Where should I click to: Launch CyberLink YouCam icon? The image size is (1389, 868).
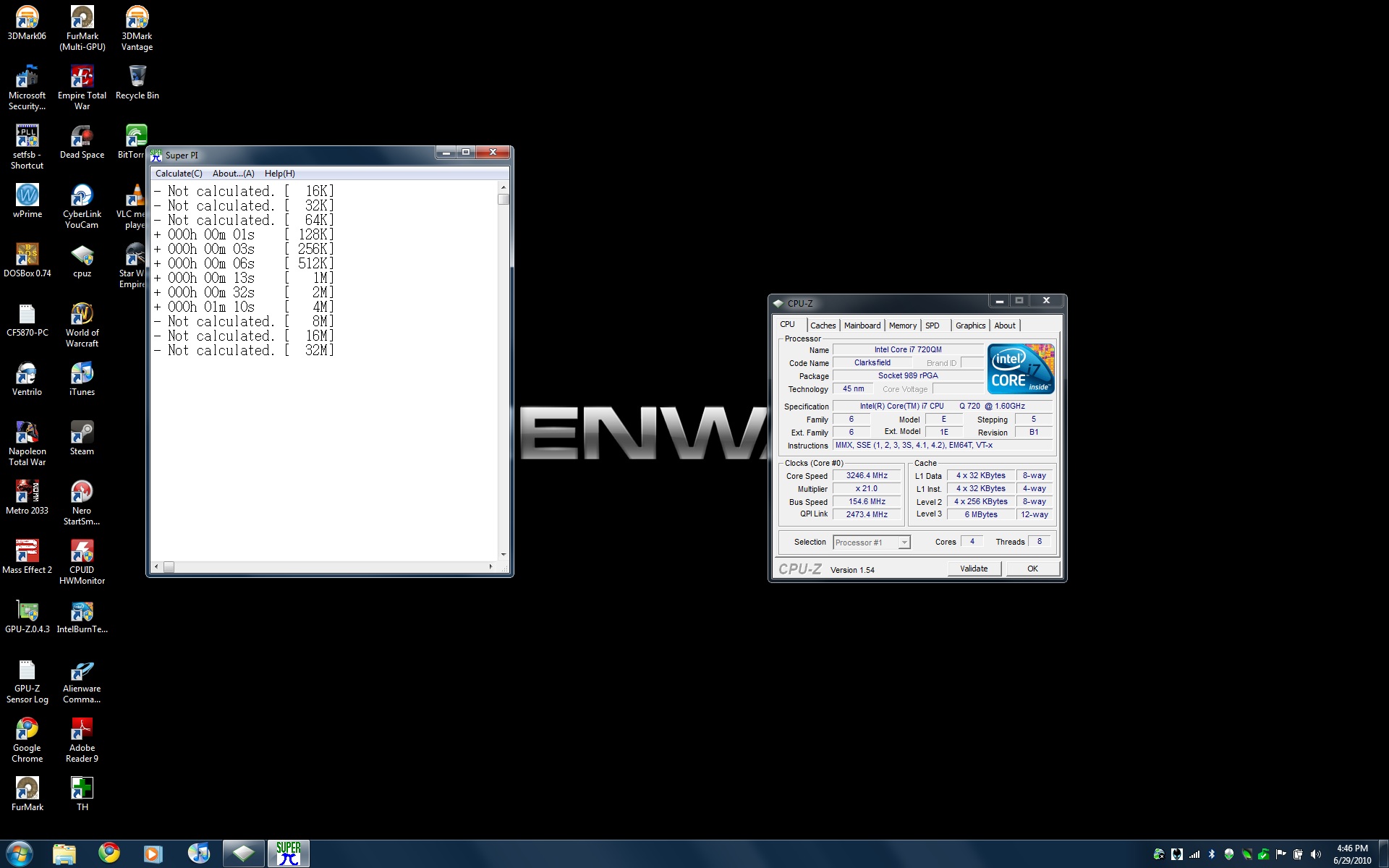tap(82, 206)
